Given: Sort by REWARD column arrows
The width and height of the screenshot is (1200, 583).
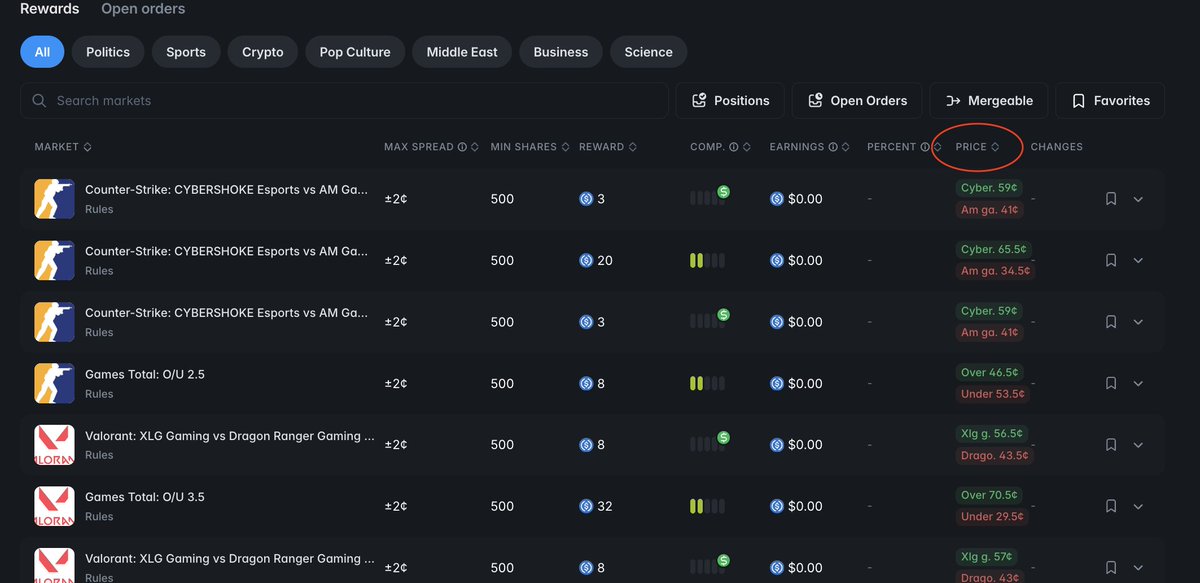Looking at the screenshot, I should coord(633,147).
